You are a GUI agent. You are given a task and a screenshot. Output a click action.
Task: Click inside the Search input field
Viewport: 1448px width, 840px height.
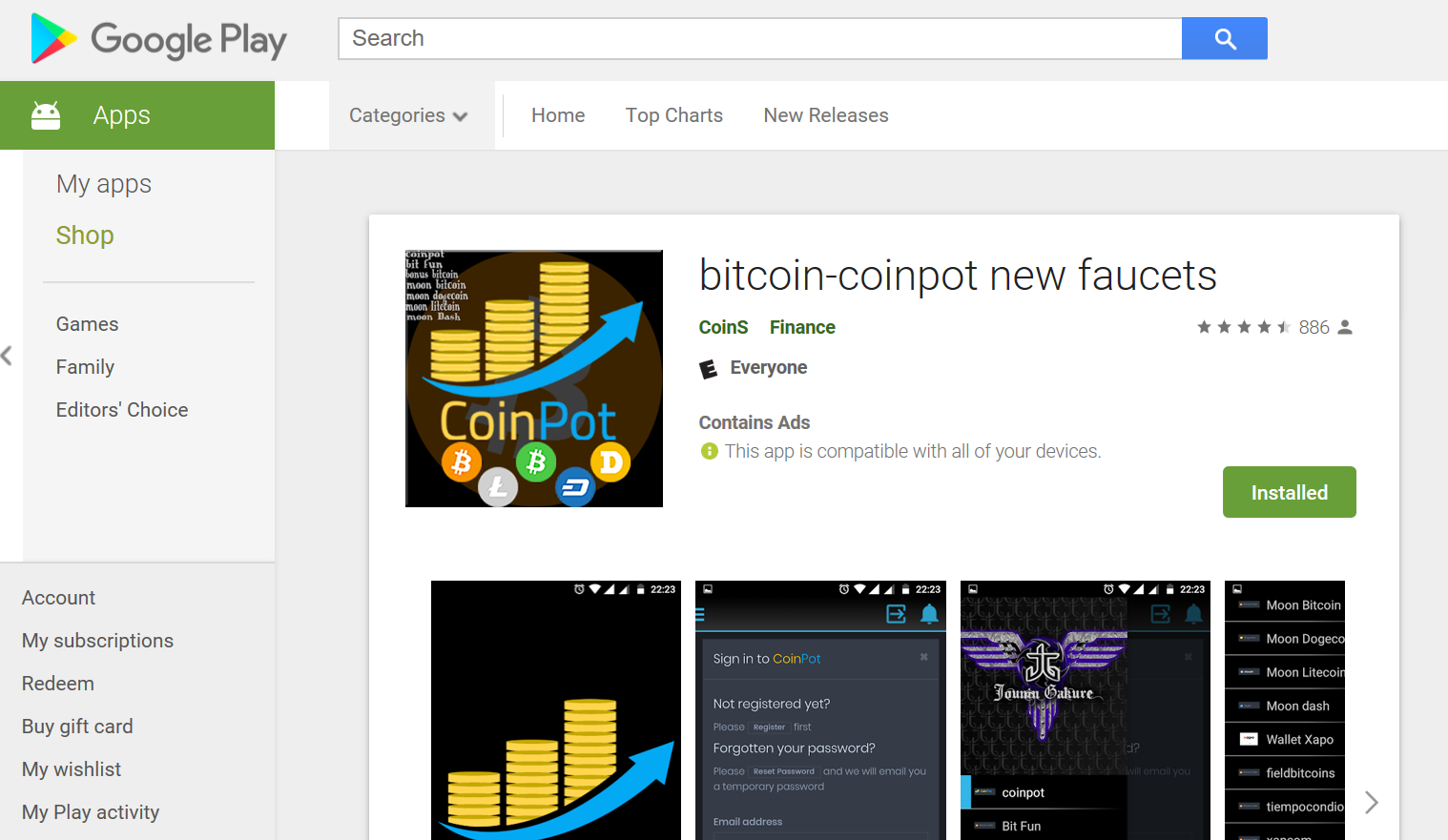pos(760,38)
